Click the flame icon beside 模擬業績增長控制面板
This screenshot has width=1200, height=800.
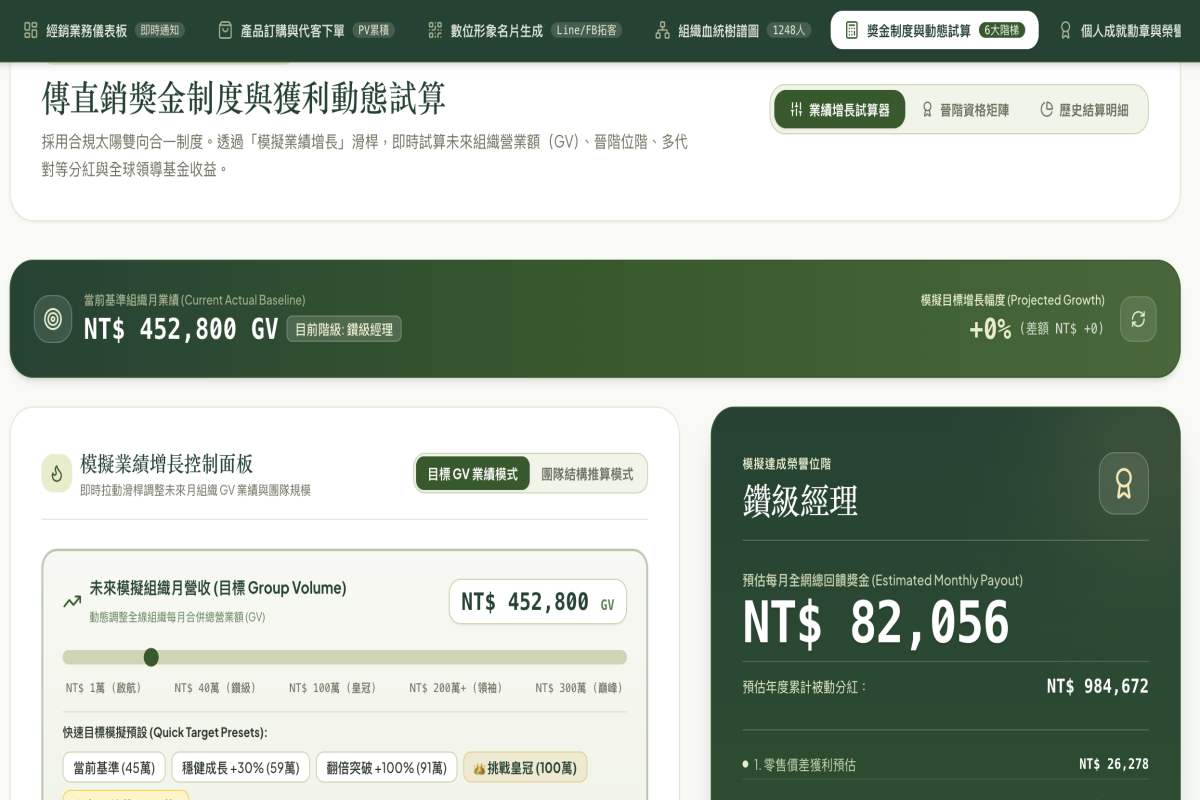(x=56, y=473)
